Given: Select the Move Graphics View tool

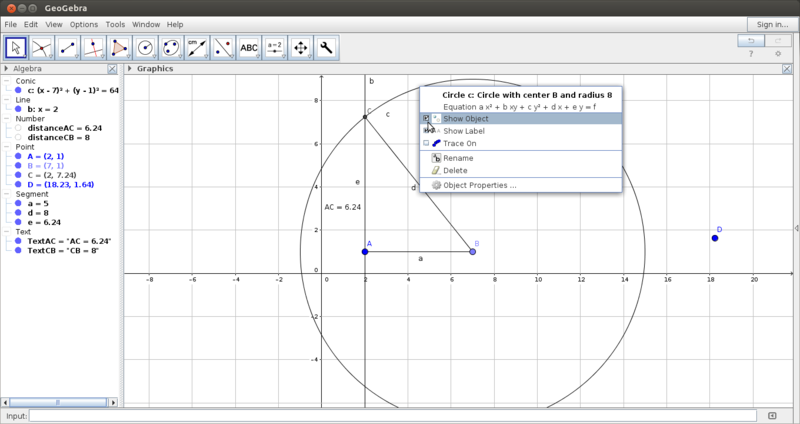Looking at the screenshot, I should click(301, 48).
